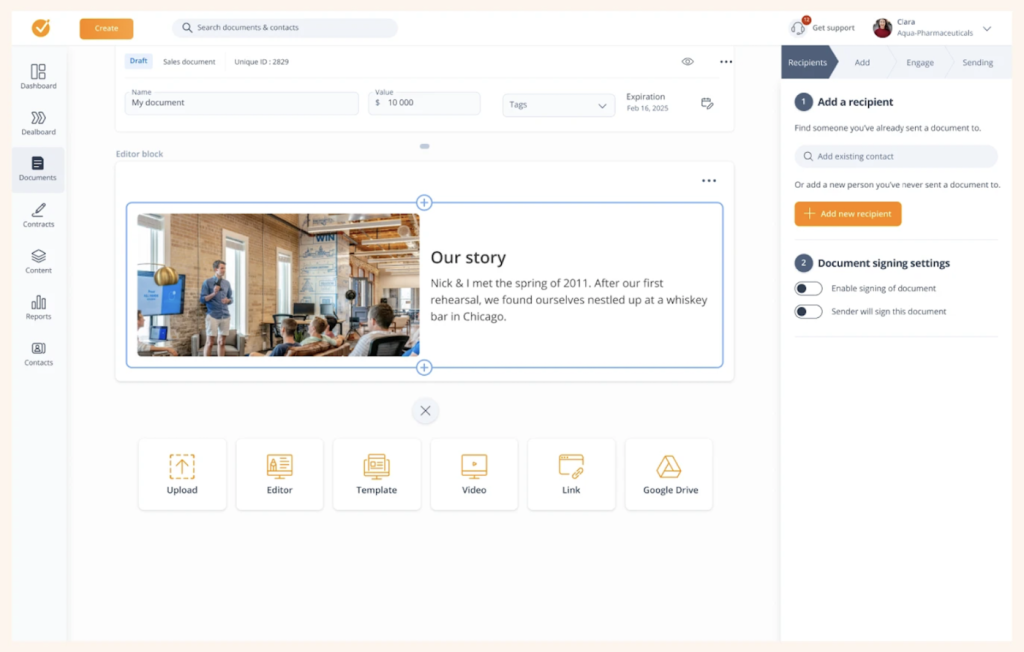The image size is (1024, 652).
Task: Choose the Video block option
Action: [x=474, y=474]
